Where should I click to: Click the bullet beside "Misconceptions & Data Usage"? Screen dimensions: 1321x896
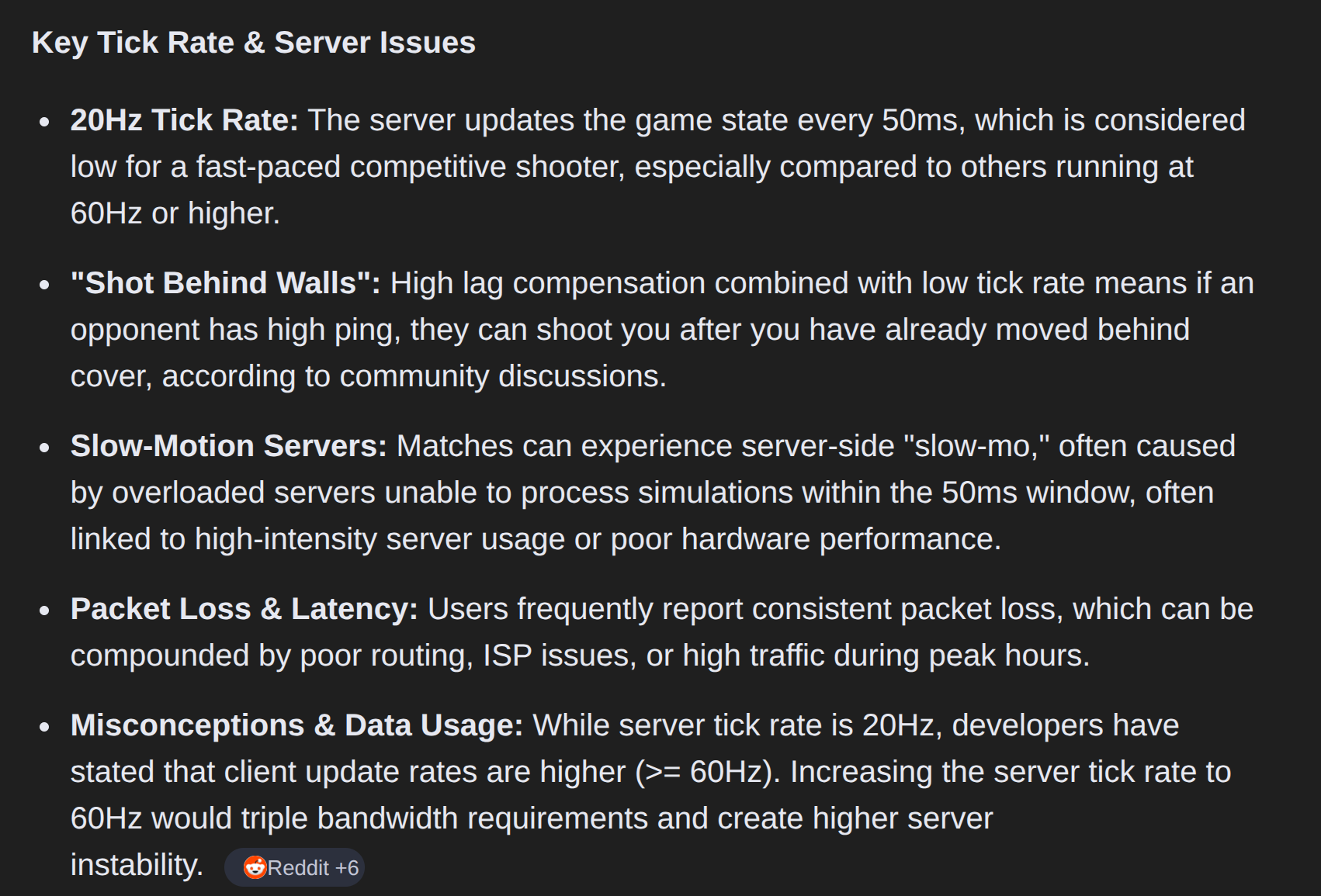click(44, 727)
